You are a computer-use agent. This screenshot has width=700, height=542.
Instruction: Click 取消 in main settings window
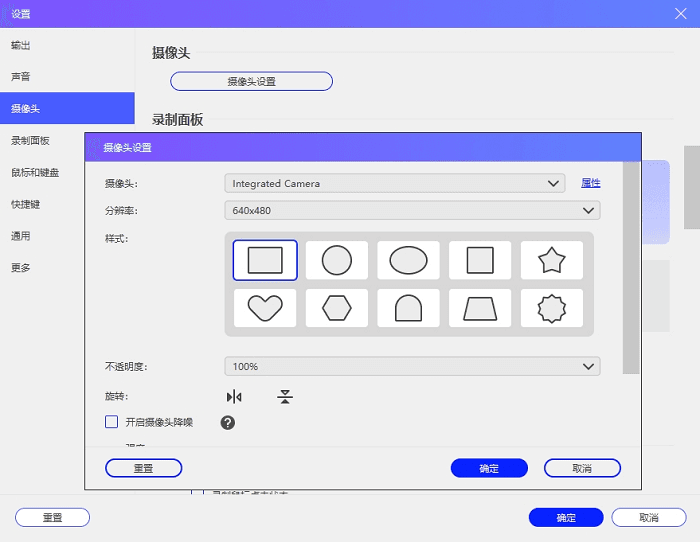coord(649,517)
